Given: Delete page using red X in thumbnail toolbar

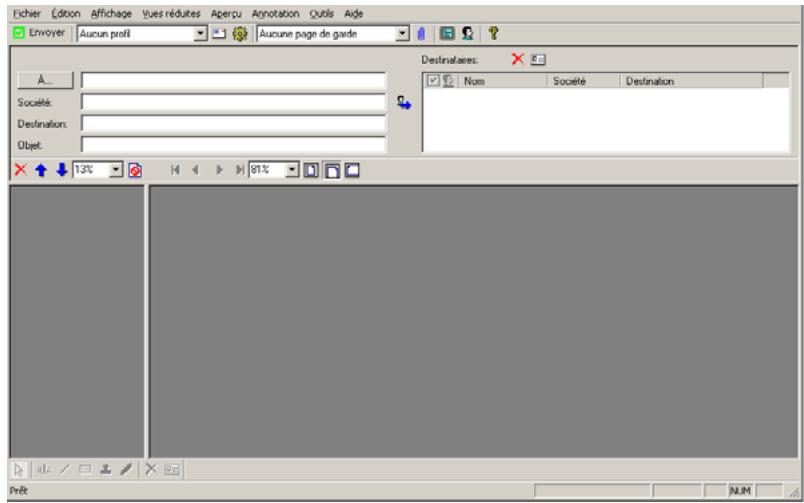Looking at the screenshot, I should 21,170.
